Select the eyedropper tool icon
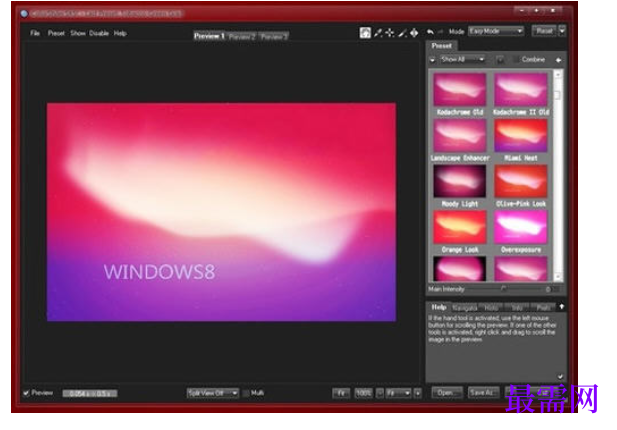The width and height of the screenshot is (617, 430). click(x=378, y=33)
